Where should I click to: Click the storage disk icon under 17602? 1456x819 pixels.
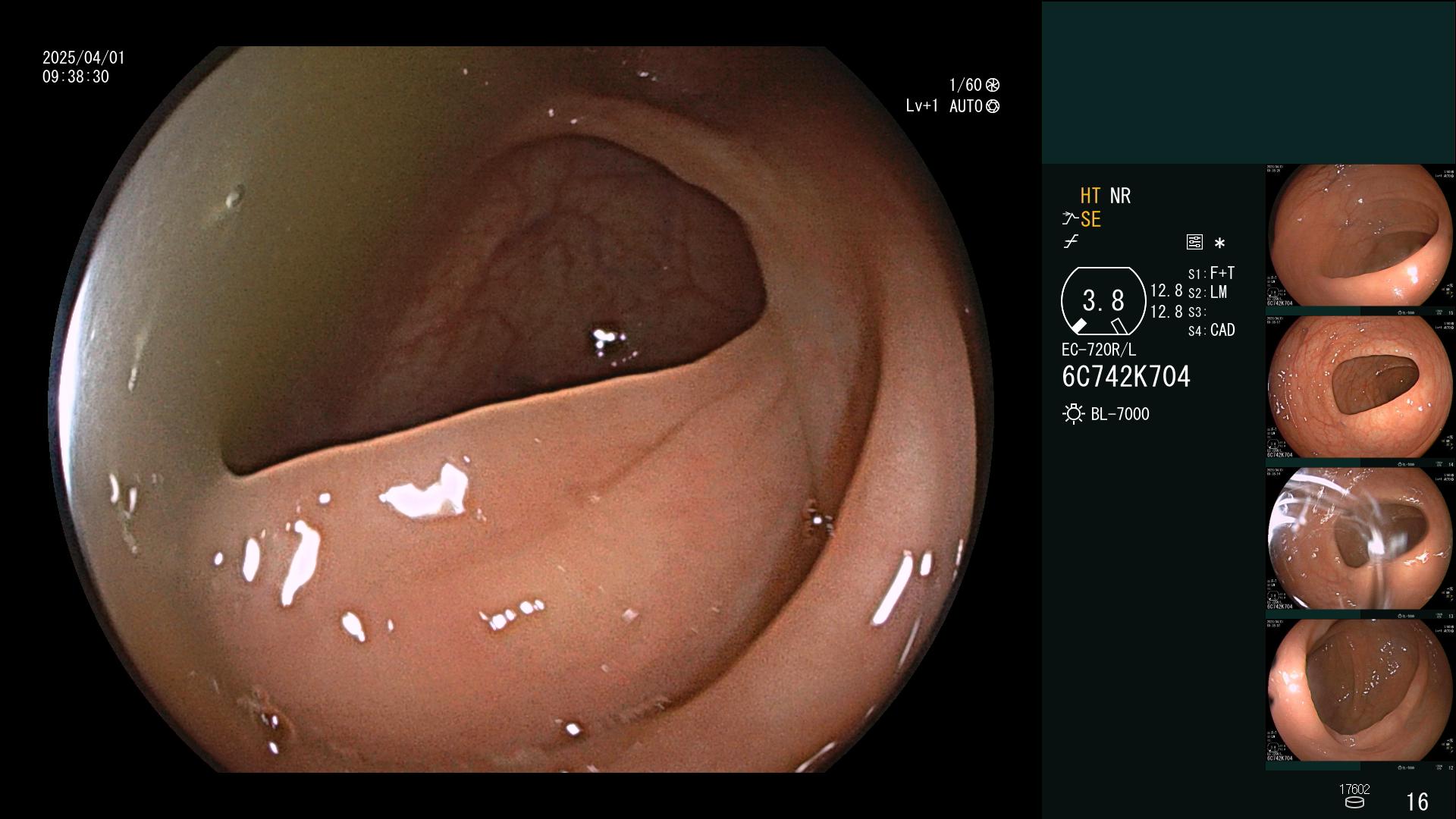pyautogui.click(x=1354, y=802)
